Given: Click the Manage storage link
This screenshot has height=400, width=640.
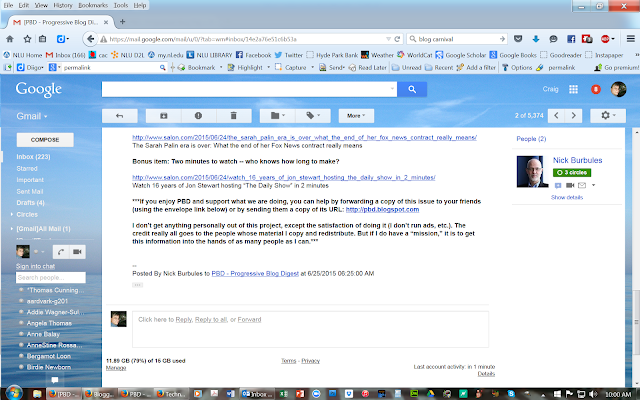Looking at the screenshot, I should pos(116,368).
